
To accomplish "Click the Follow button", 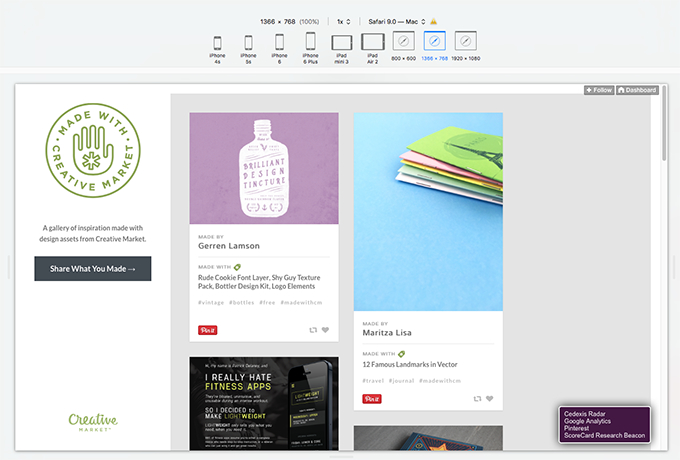I will click(599, 90).
